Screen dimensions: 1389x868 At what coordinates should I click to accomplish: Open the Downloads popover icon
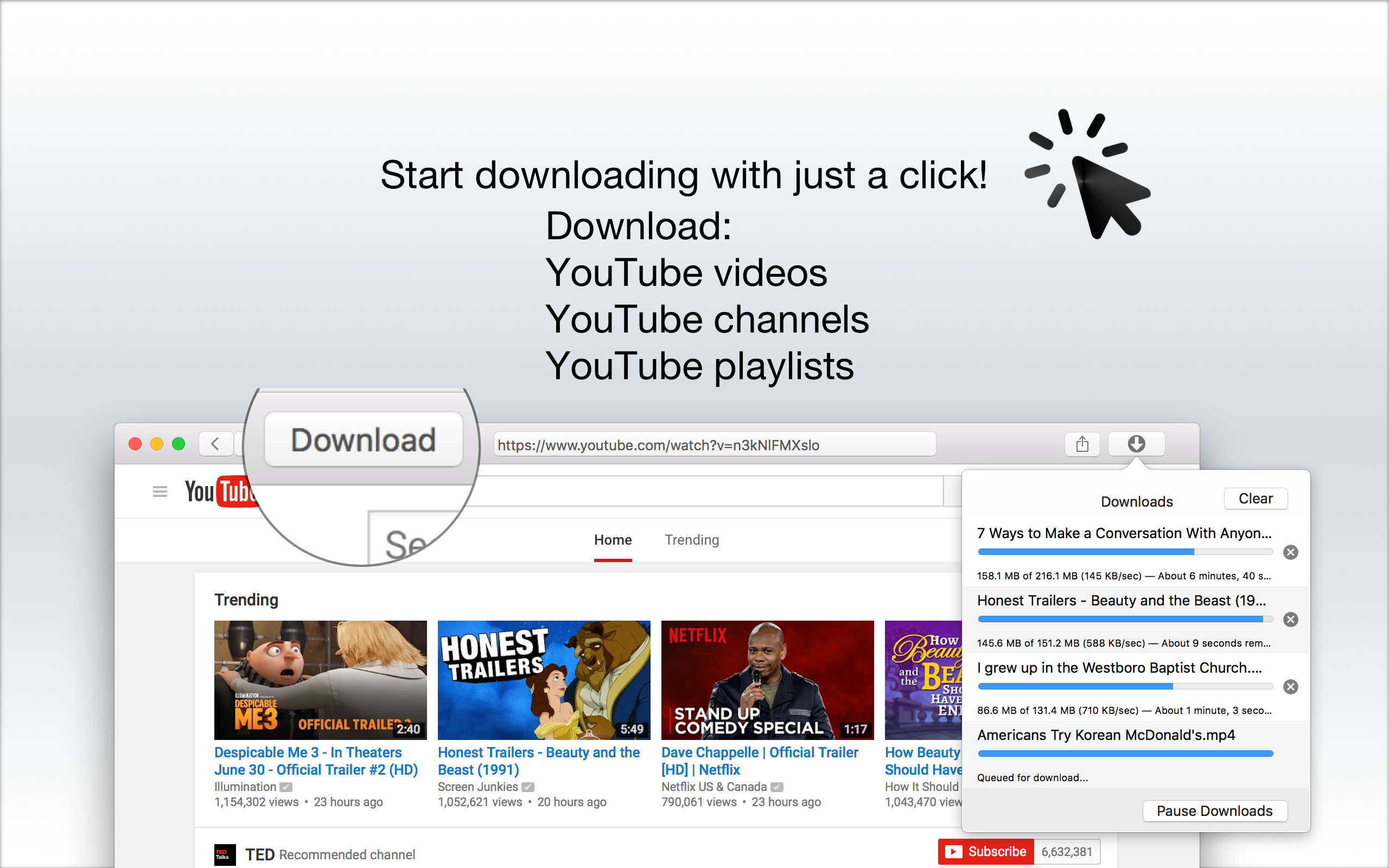coord(1137,444)
